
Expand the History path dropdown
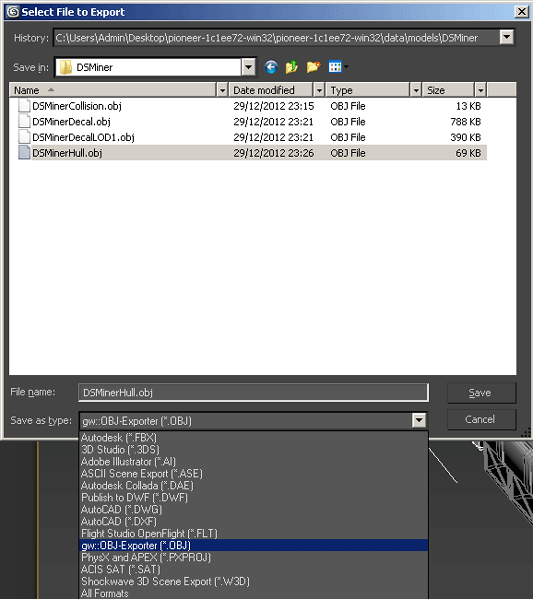[506, 37]
